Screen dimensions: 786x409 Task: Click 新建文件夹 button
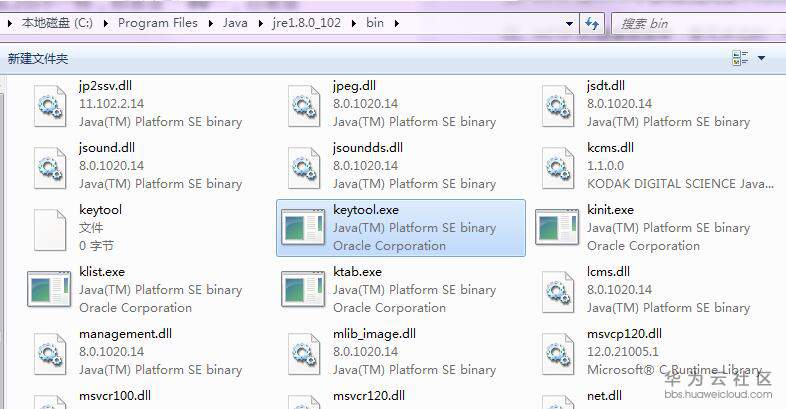coord(38,59)
